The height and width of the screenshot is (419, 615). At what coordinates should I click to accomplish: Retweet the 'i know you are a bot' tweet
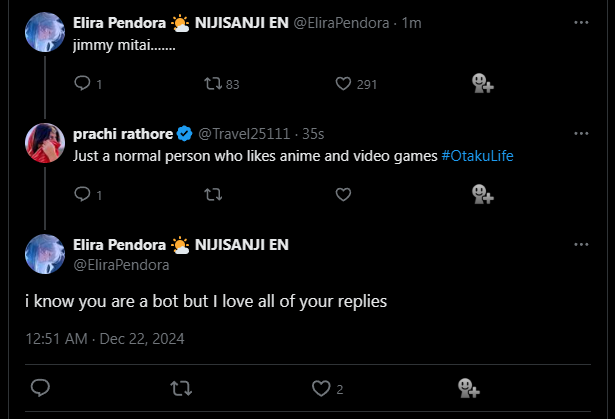(x=181, y=387)
